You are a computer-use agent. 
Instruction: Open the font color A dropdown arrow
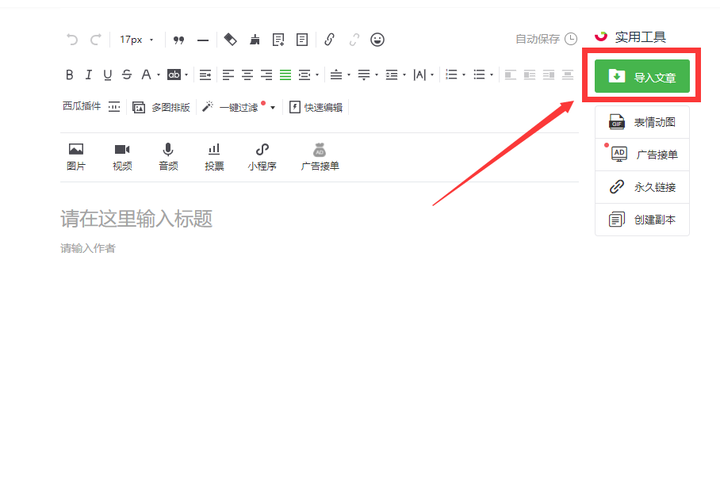[158, 74]
